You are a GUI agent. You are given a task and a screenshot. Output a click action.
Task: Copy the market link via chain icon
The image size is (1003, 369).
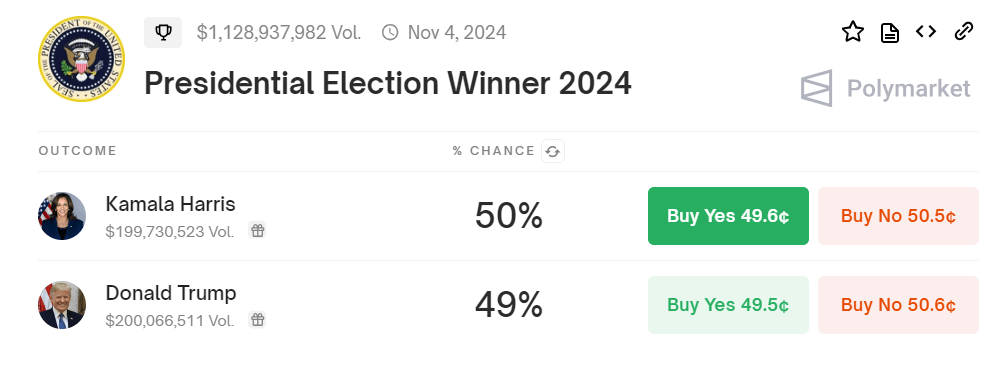coord(963,31)
